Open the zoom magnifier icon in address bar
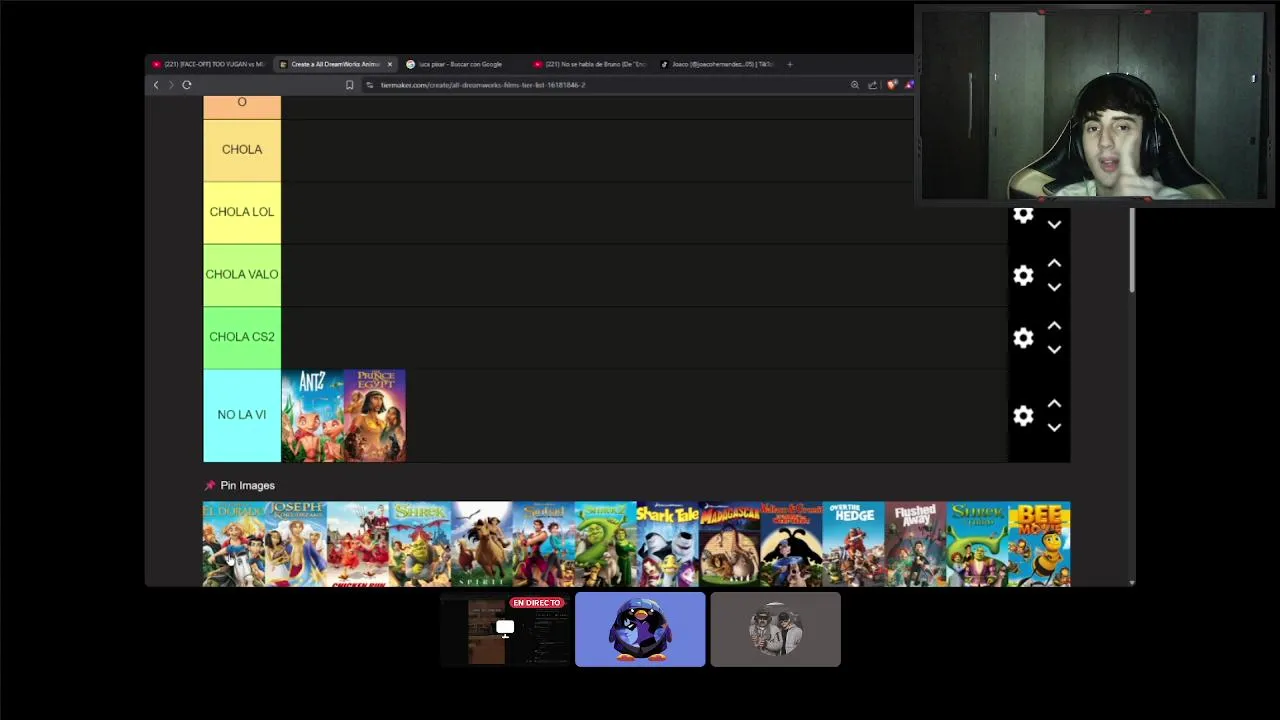The height and width of the screenshot is (720, 1280). (x=855, y=85)
